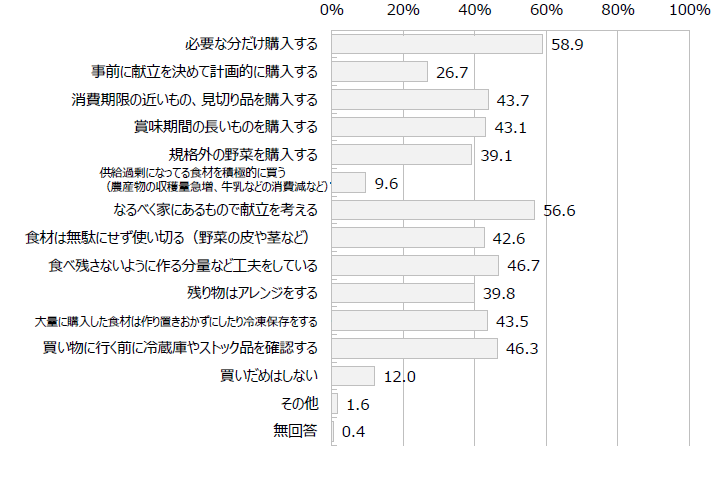Select the 事前に献立を決めて計画的に購入する bar

click(x=380, y=72)
